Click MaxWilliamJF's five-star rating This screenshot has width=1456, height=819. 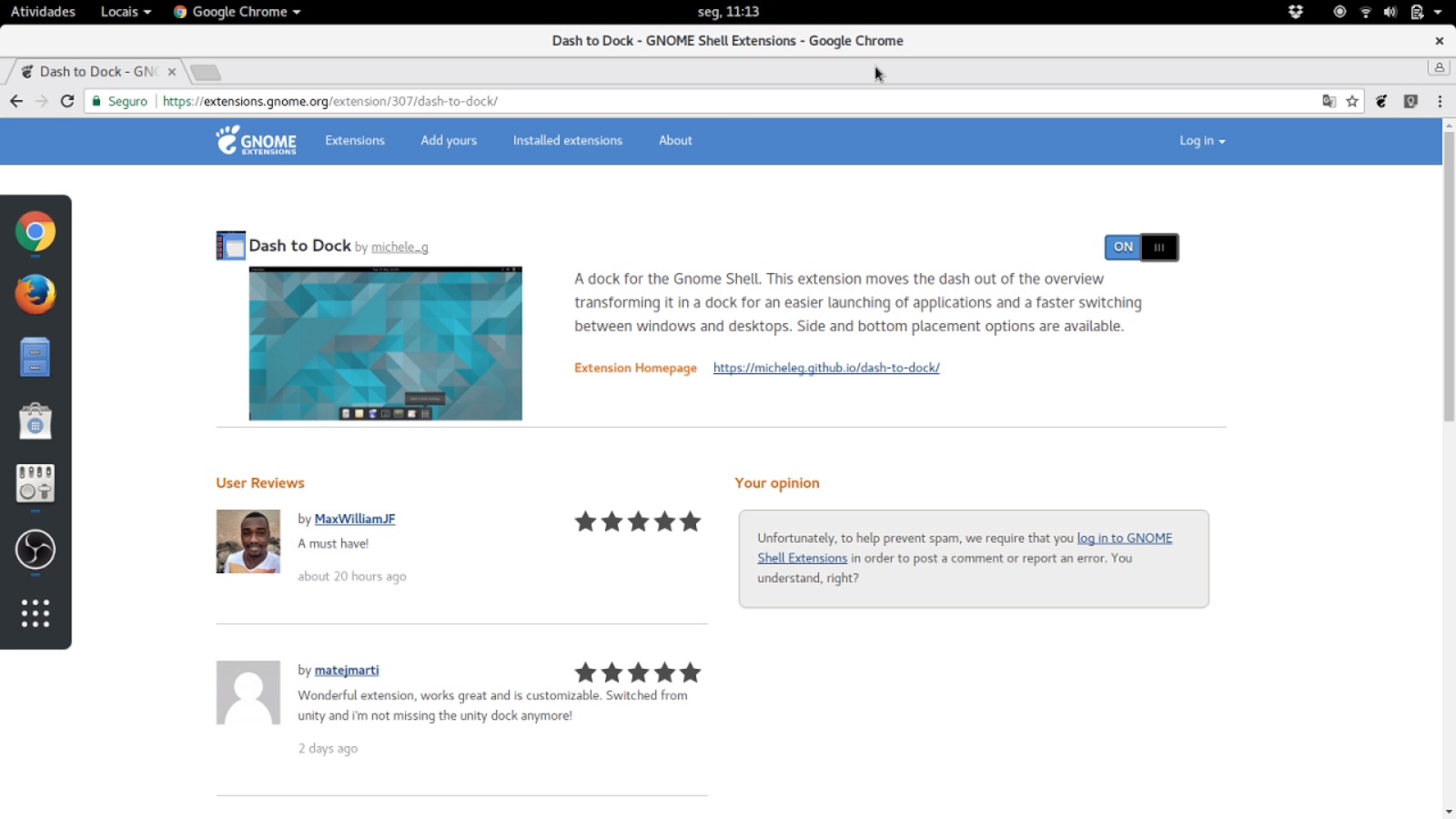(x=638, y=521)
